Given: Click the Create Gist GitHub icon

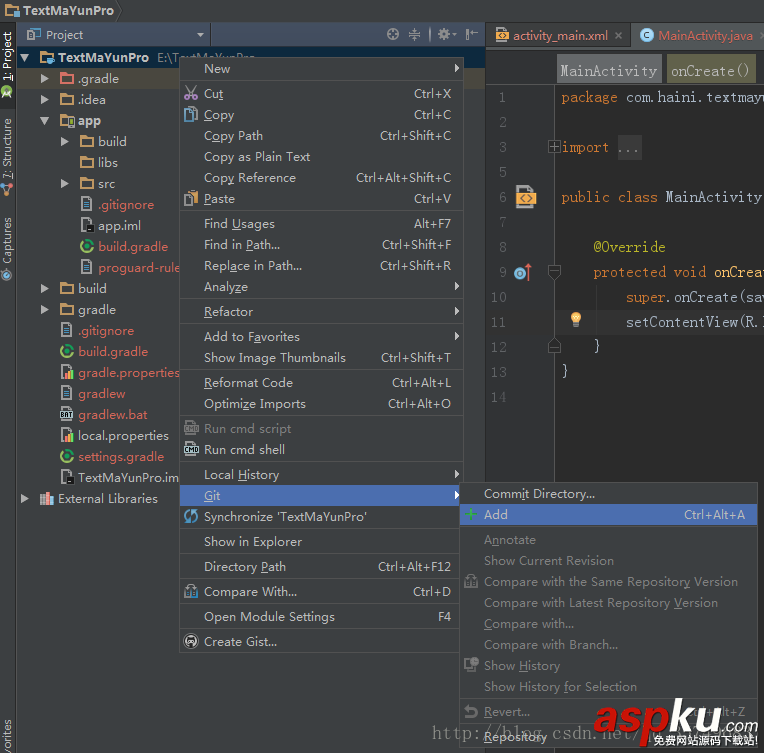Looking at the screenshot, I should (191, 641).
